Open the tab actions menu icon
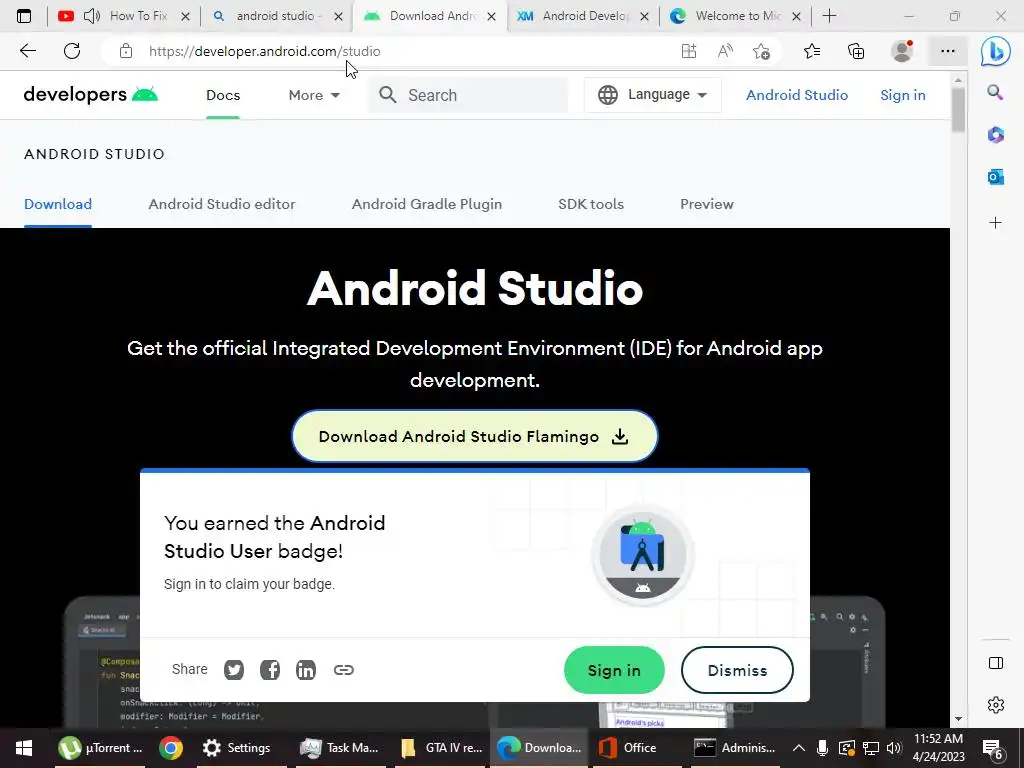 point(24,16)
